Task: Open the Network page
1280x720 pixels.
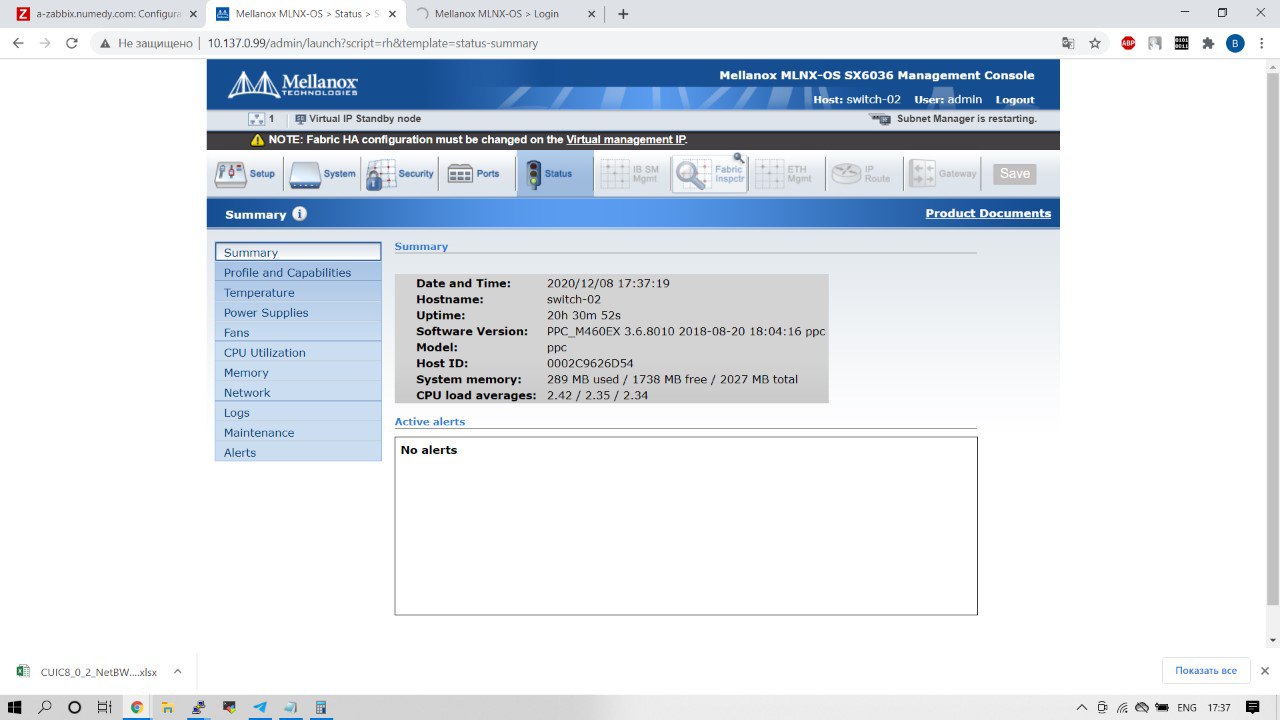Action: pos(298,392)
